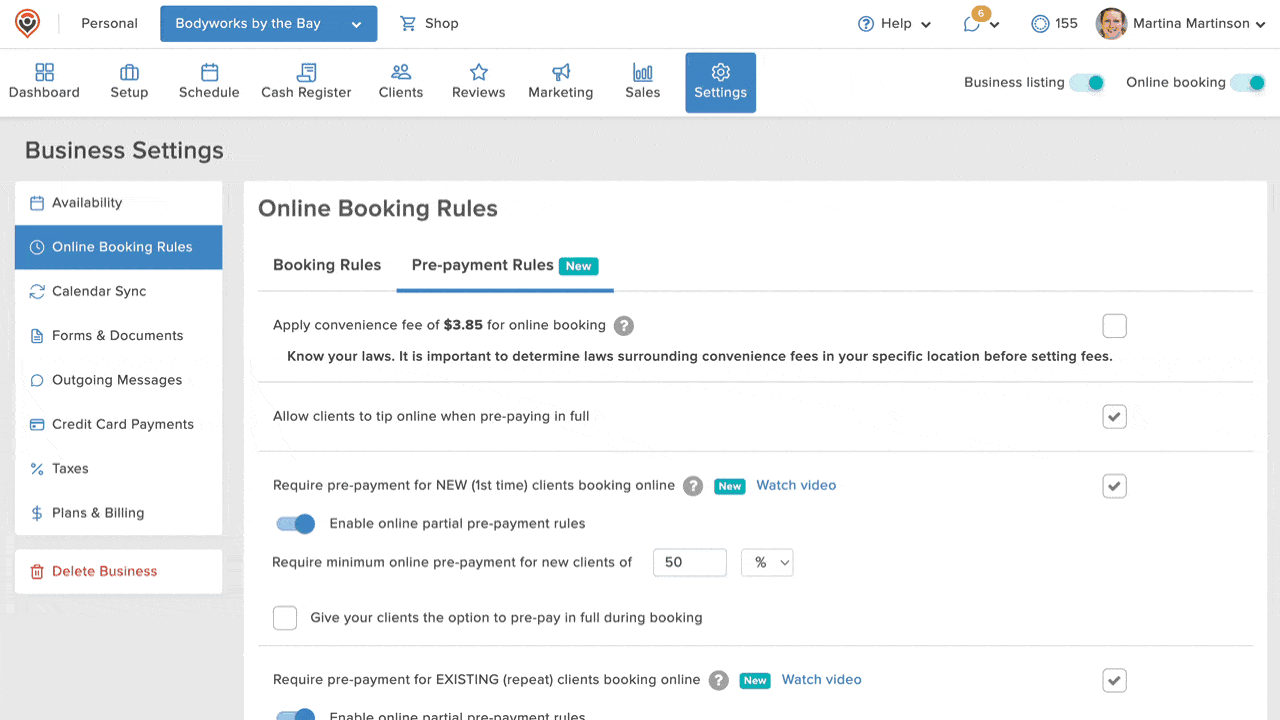Viewport: 1280px width, 720px height.
Task: Open the Sales chart icon
Action: 643,72
